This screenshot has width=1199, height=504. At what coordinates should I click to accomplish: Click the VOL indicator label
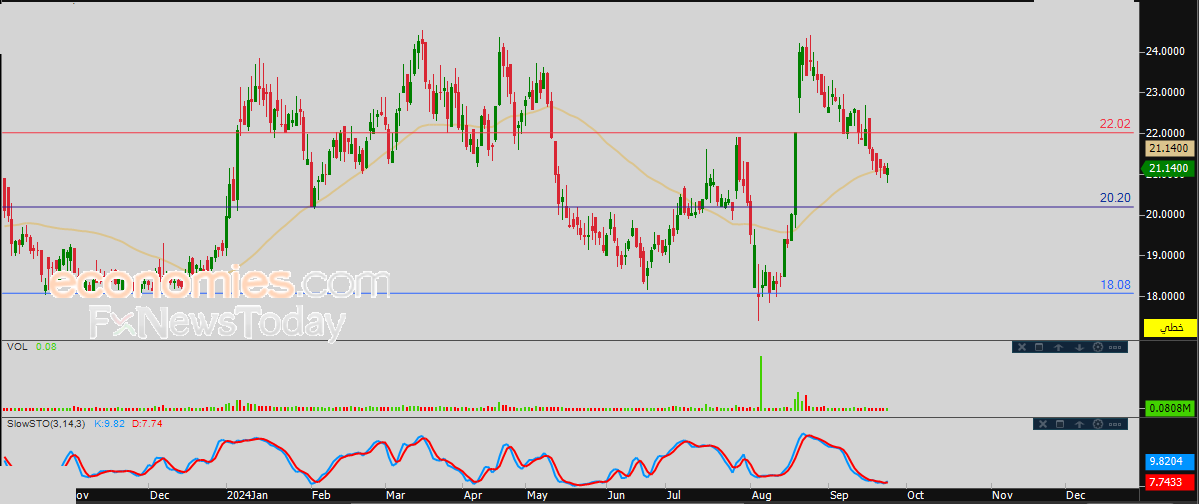click(17, 346)
